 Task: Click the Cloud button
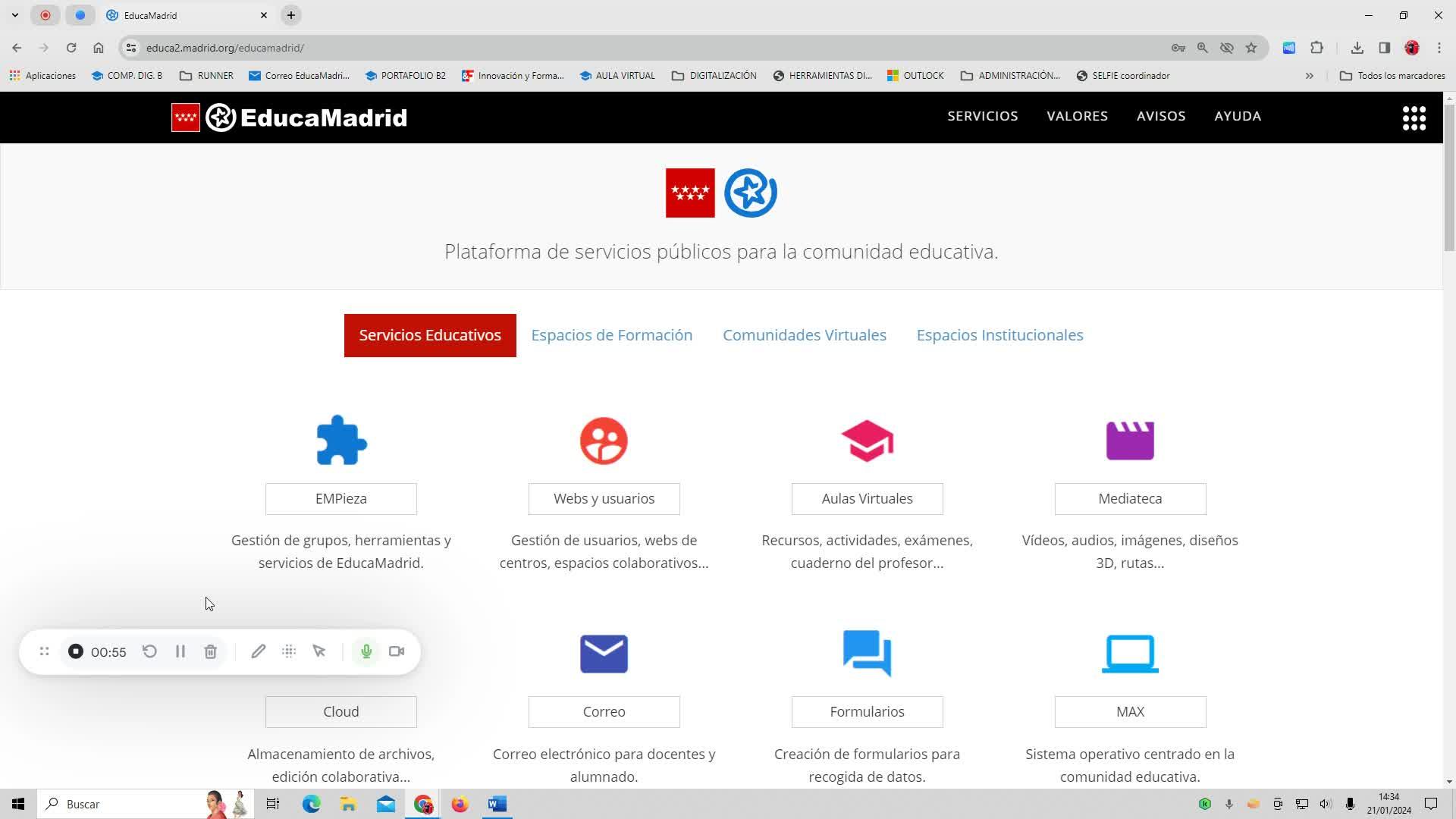(x=340, y=711)
